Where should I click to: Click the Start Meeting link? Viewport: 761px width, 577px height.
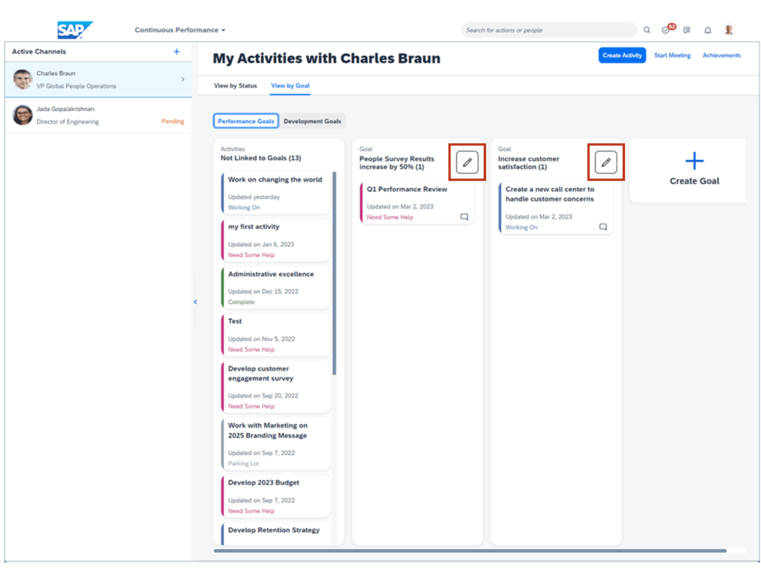coord(672,56)
